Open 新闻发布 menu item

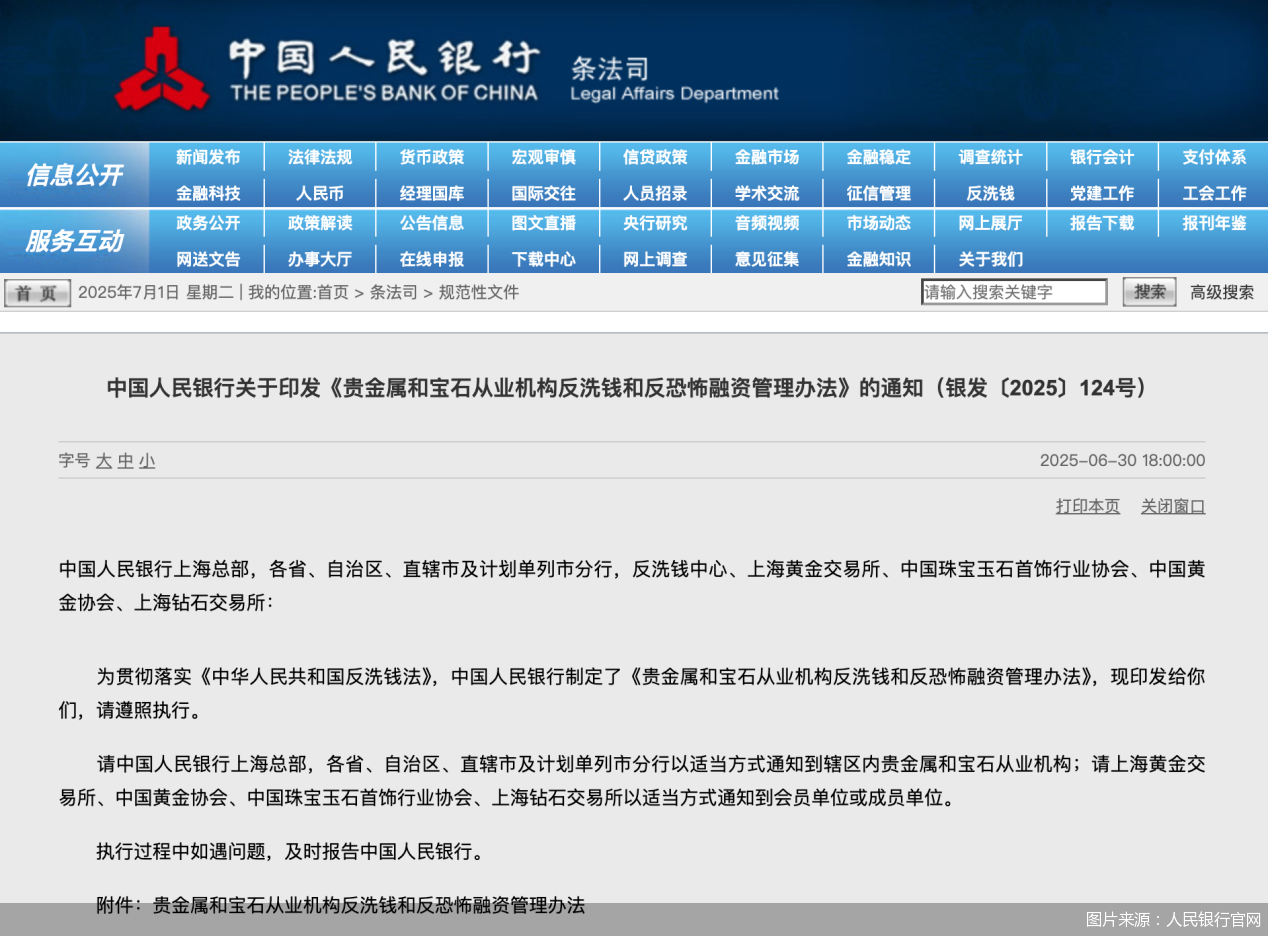pos(208,157)
